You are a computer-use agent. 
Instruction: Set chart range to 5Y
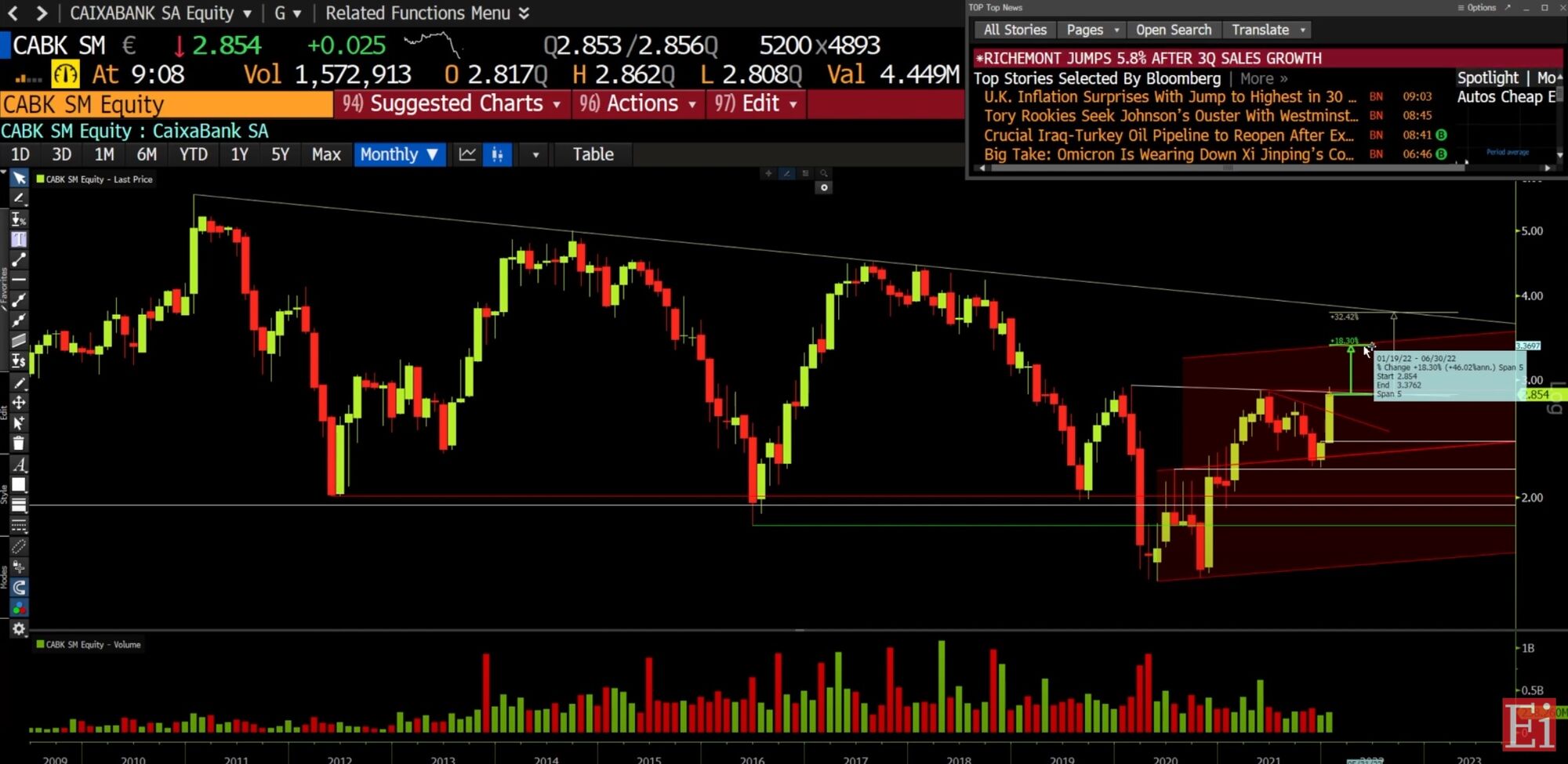pyautogui.click(x=280, y=154)
